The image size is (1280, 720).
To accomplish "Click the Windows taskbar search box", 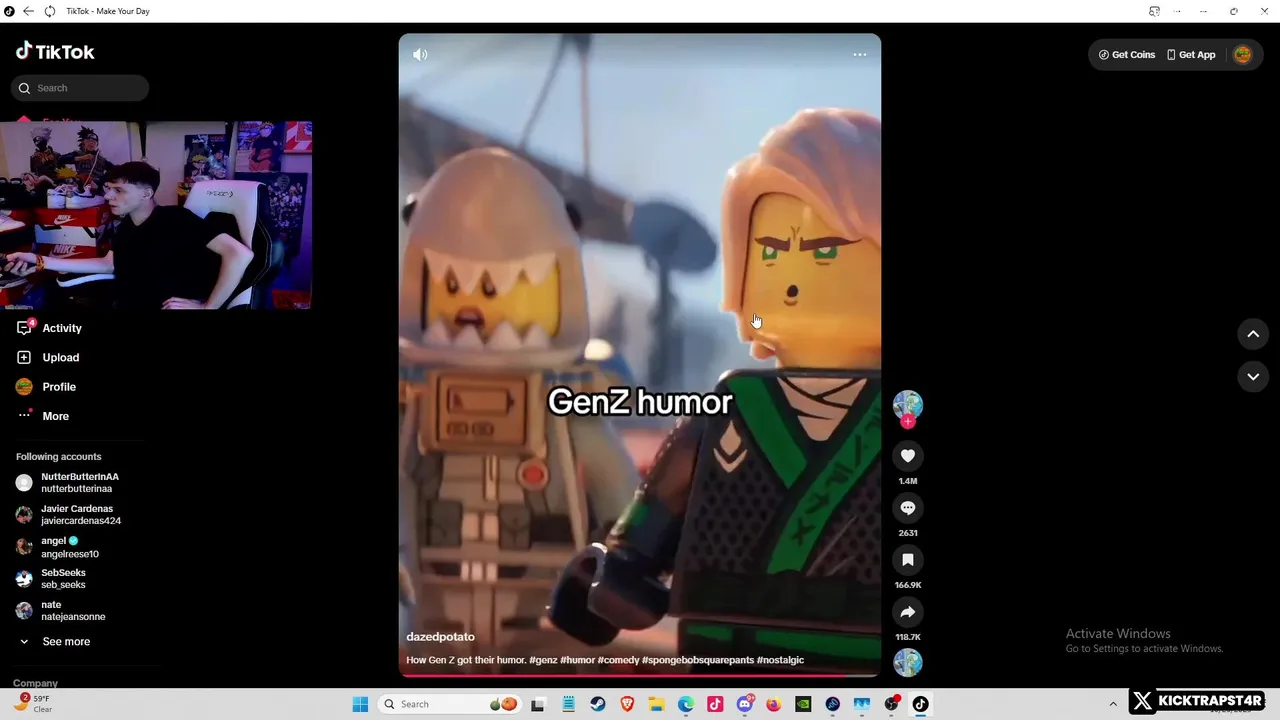I will [452, 704].
